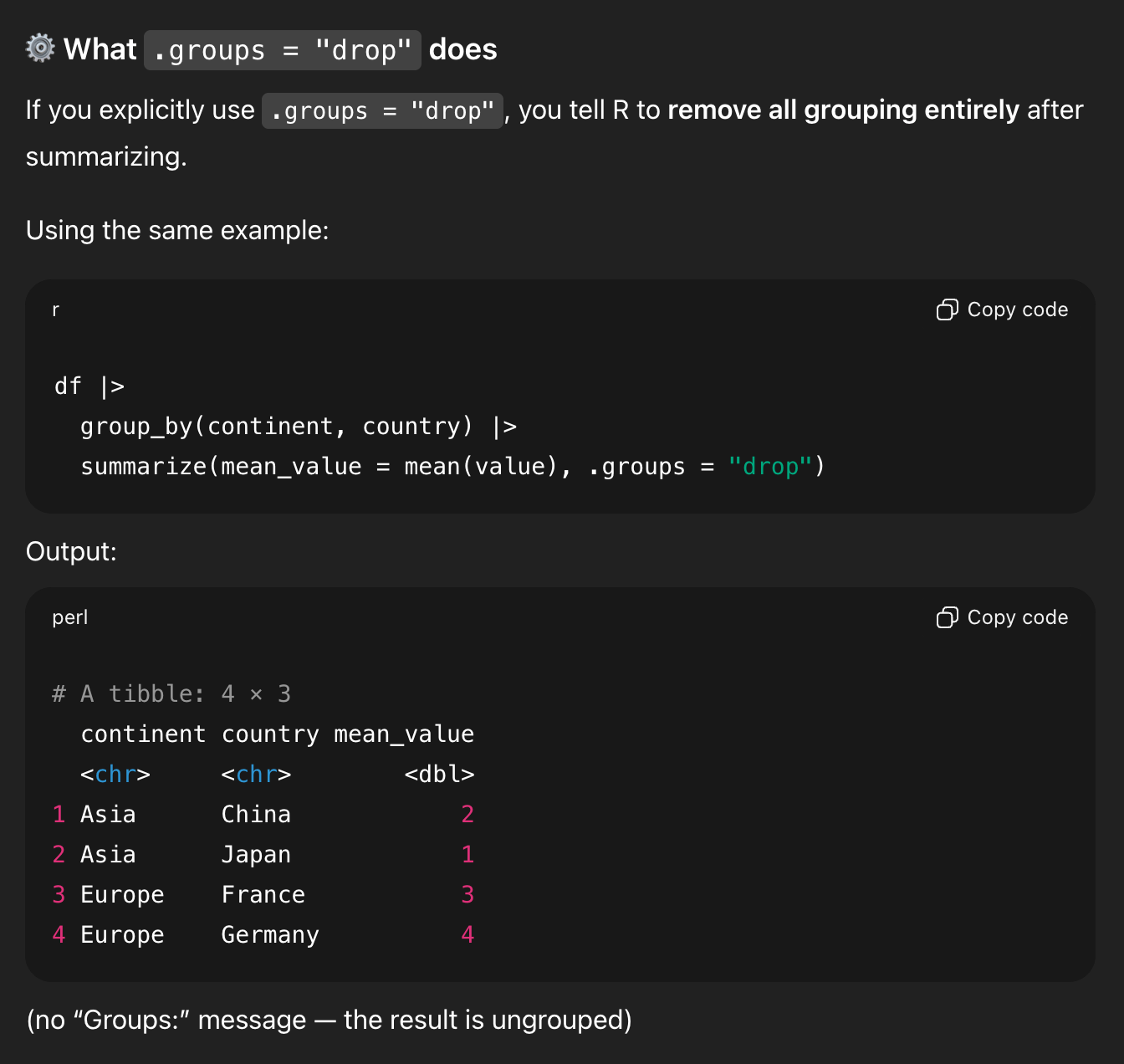The height and width of the screenshot is (1064, 1124).
Task: Click the gear emoji beside the heading
Action: coord(40,49)
